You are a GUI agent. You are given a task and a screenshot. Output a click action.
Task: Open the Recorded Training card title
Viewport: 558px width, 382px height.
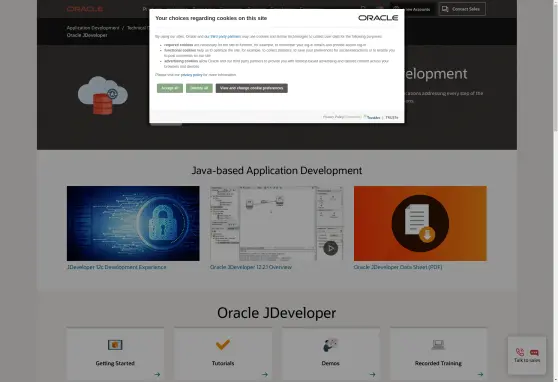click(x=438, y=363)
